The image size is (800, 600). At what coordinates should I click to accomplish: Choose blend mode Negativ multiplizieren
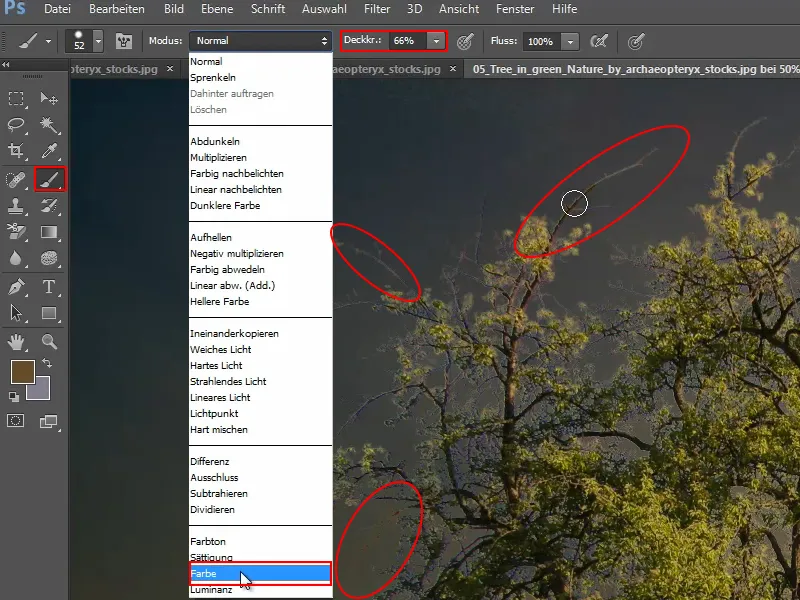point(260,254)
